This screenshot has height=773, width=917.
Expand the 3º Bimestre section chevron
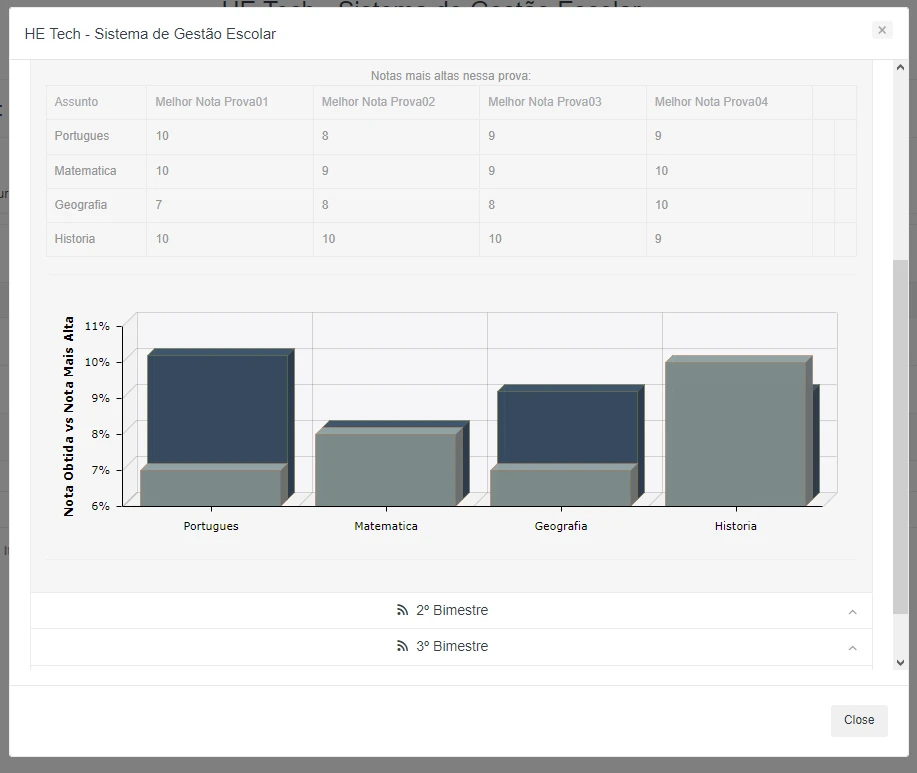coord(852,648)
